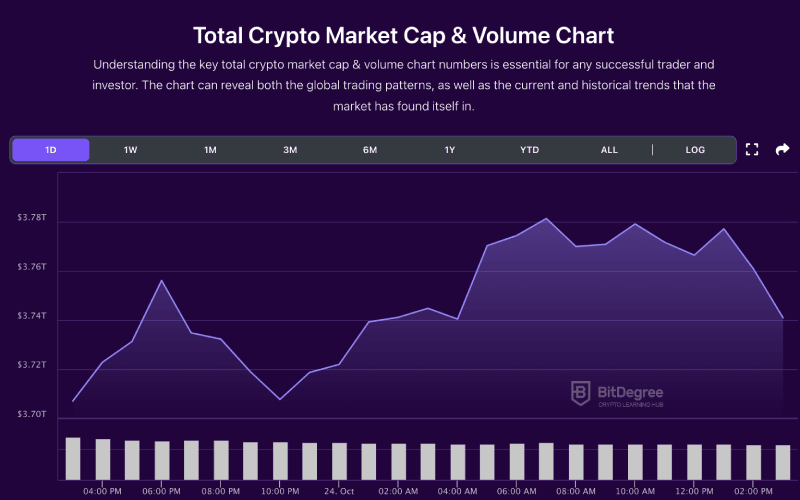The image size is (800, 500).
Task: Click the 06:00 PM time axis label
Action: click(x=161, y=491)
